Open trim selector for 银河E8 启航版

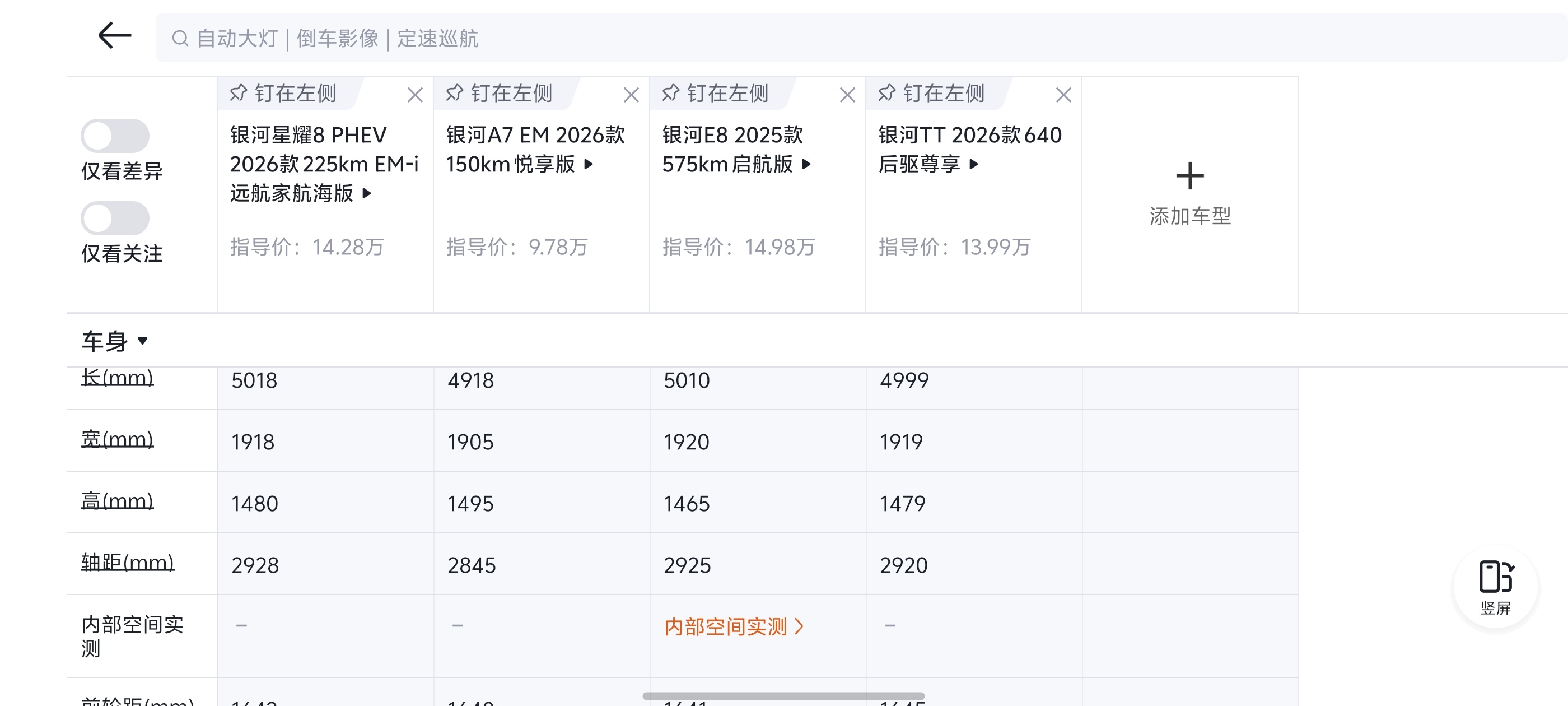coord(806,165)
